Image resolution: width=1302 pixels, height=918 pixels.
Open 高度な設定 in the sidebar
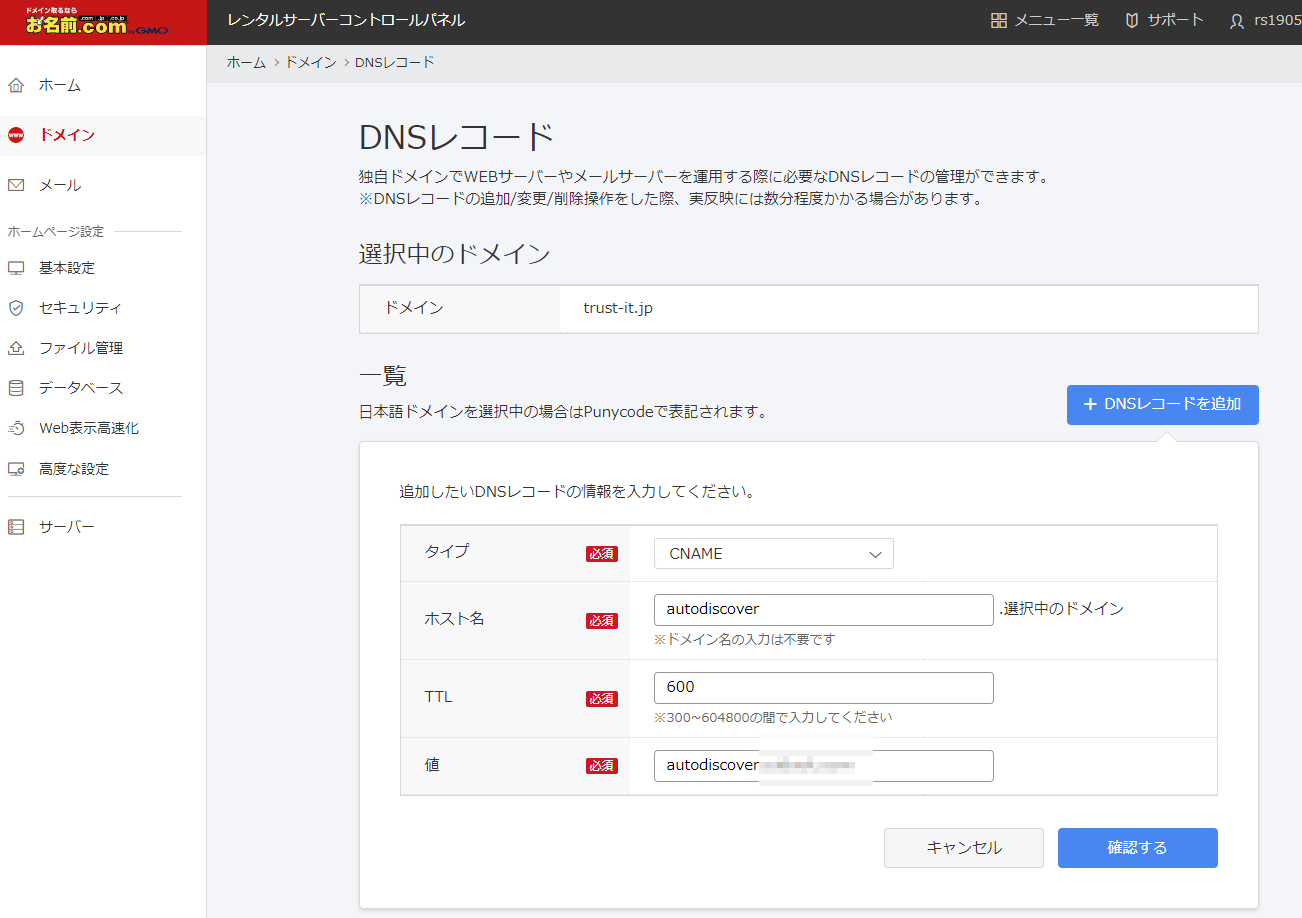pyautogui.click(x=74, y=468)
